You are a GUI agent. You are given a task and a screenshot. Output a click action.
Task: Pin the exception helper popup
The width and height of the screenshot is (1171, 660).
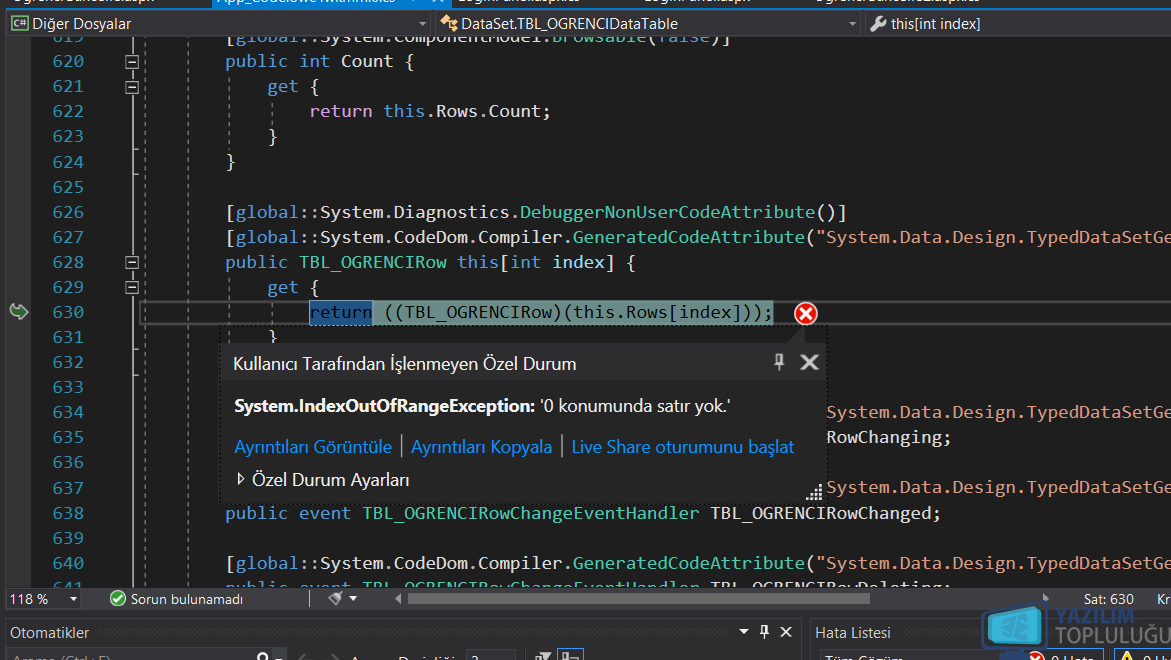(x=779, y=362)
